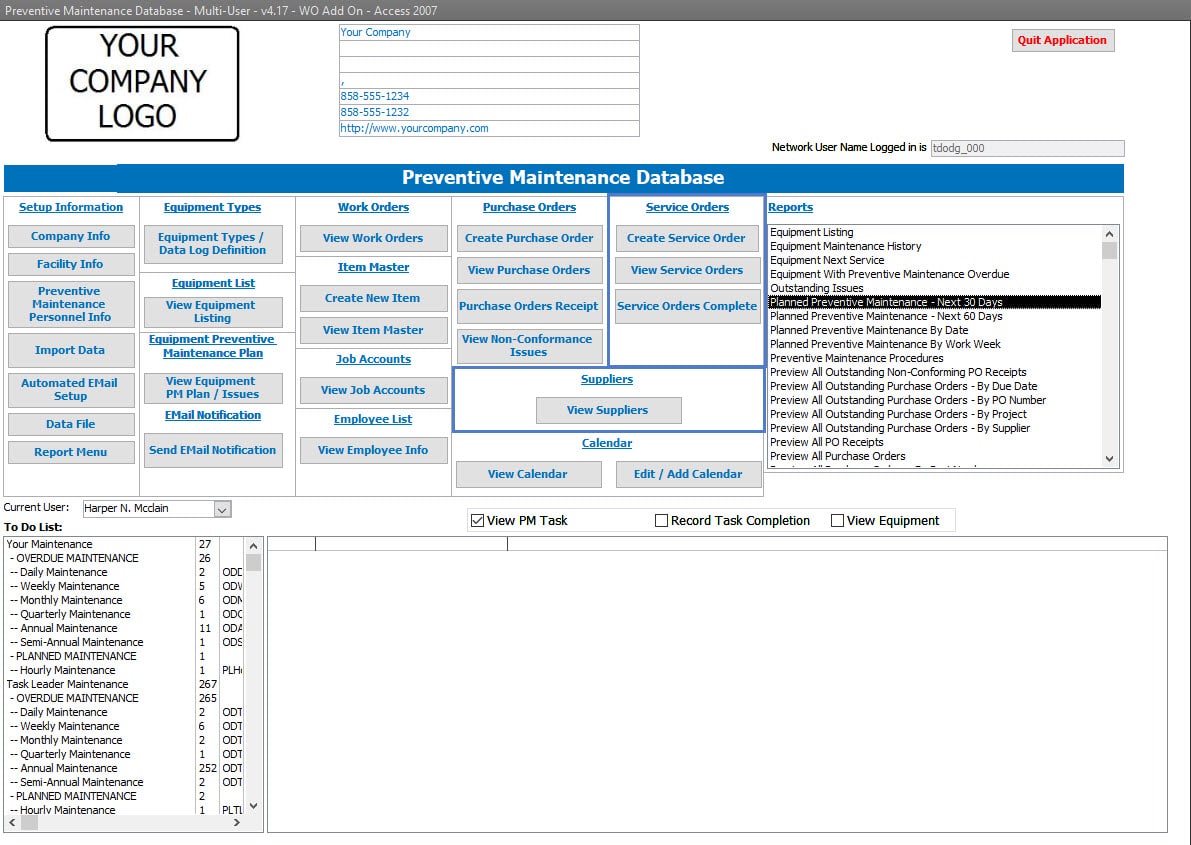Select Planned Preventive Maintenance By Work Week

[934, 344]
